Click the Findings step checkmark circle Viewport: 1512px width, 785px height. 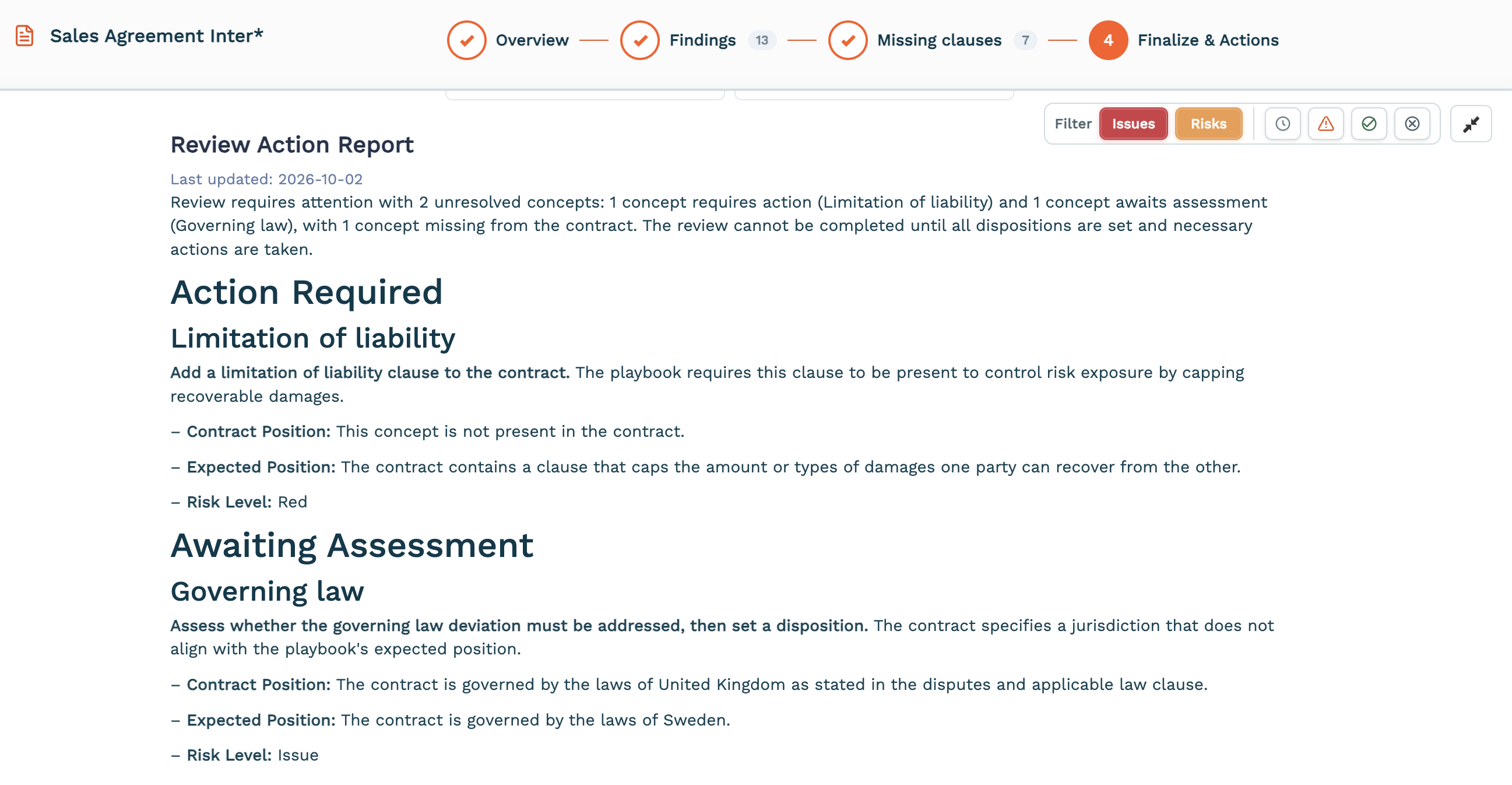pyautogui.click(x=640, y=40)
